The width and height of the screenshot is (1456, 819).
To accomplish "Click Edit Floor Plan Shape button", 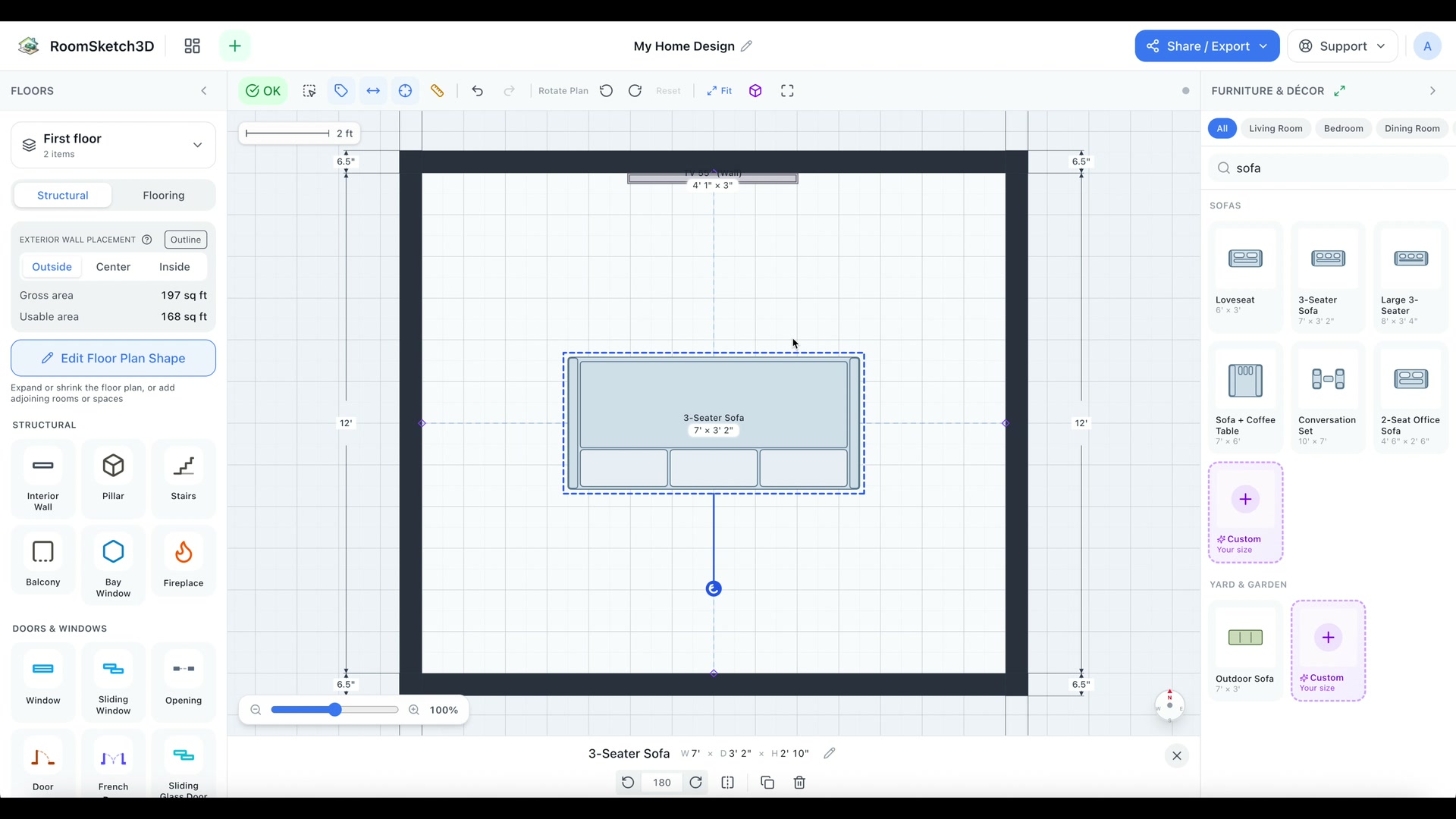I will point(113,358).
